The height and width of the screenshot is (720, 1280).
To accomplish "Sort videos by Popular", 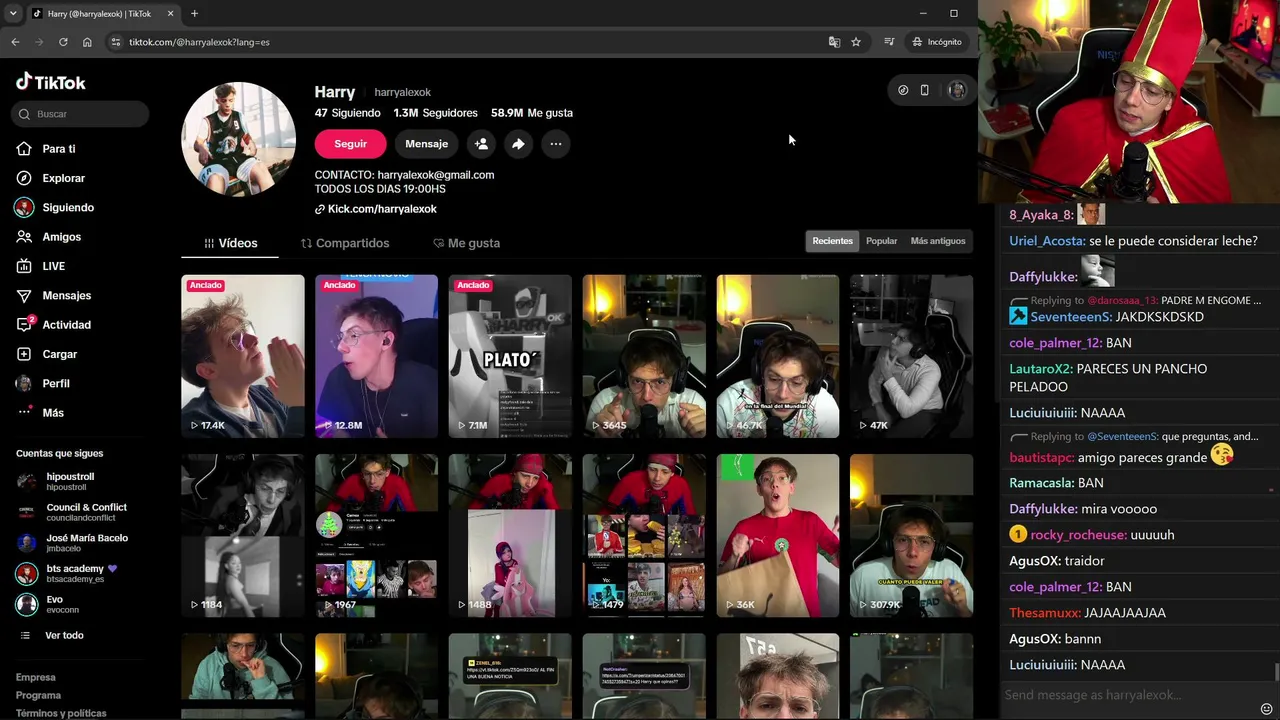I will (x=882, y=241).
